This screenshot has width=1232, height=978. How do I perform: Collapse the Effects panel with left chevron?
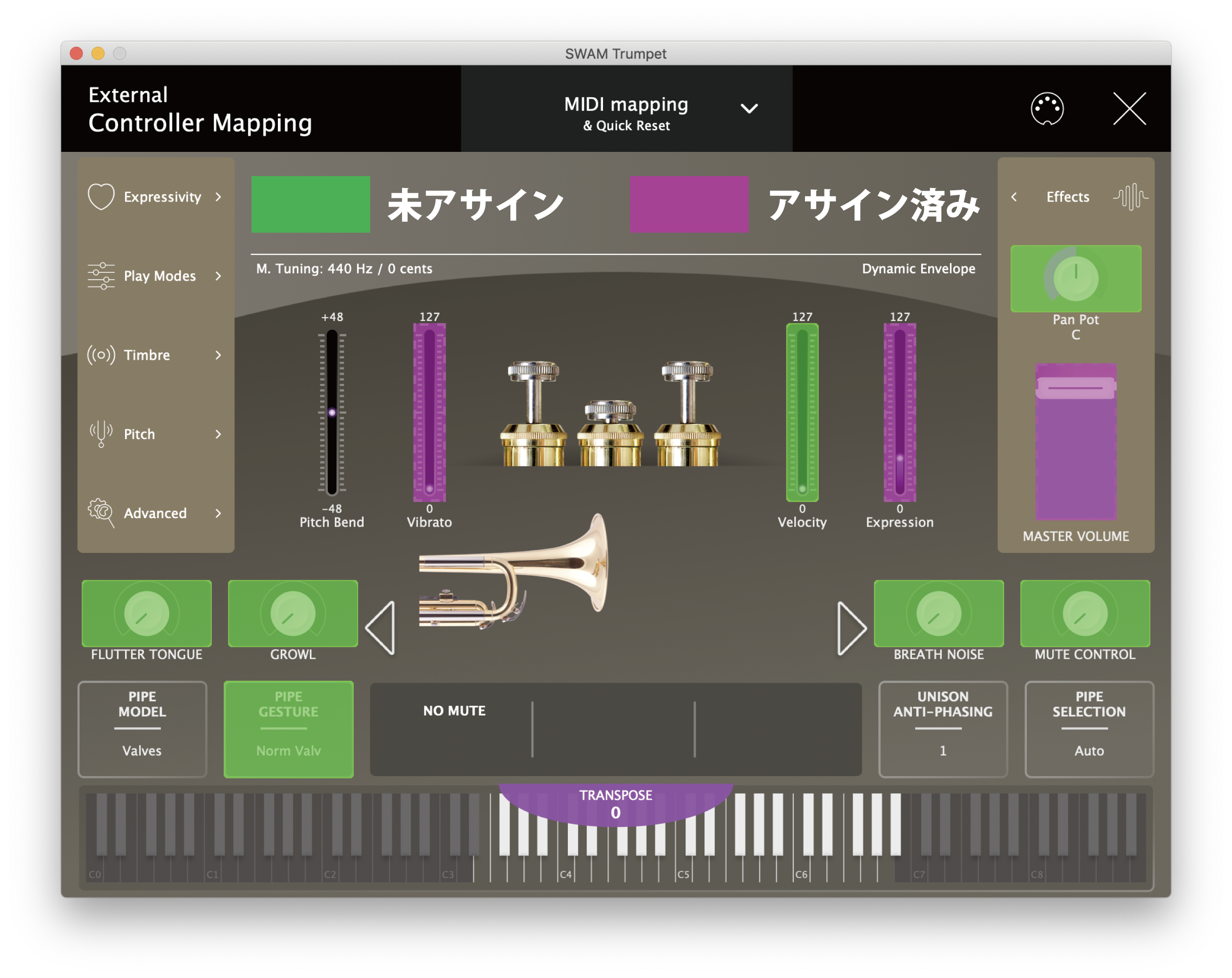1014,196
